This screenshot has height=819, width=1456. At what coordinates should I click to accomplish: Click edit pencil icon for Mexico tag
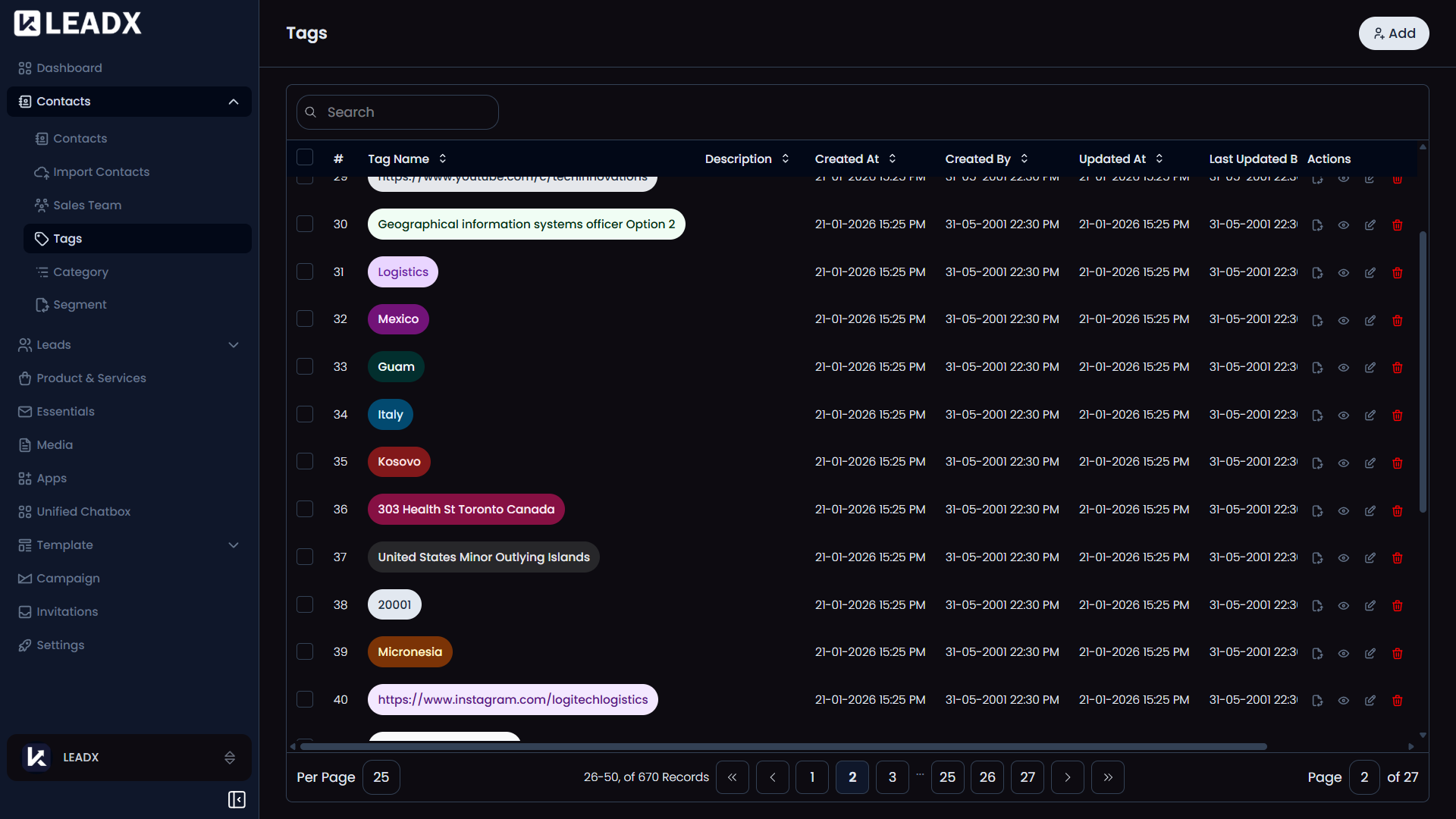[1370, 321]
